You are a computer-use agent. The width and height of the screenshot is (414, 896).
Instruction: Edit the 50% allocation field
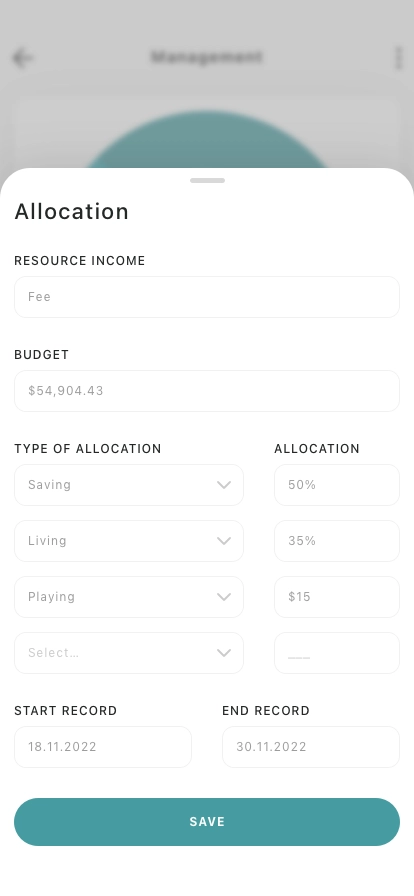point(337,485)
